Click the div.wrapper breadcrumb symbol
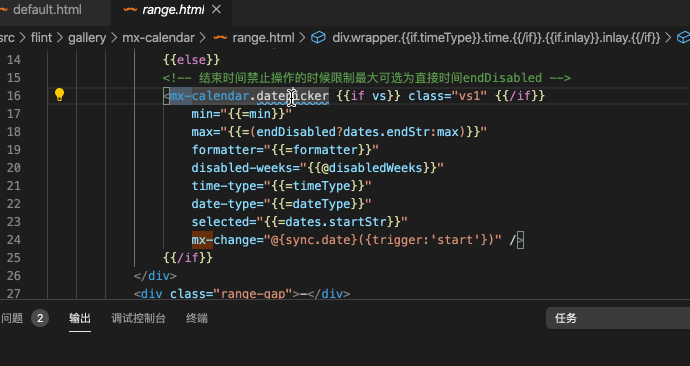This screenshot has width=690, height=366. (496, 38)
